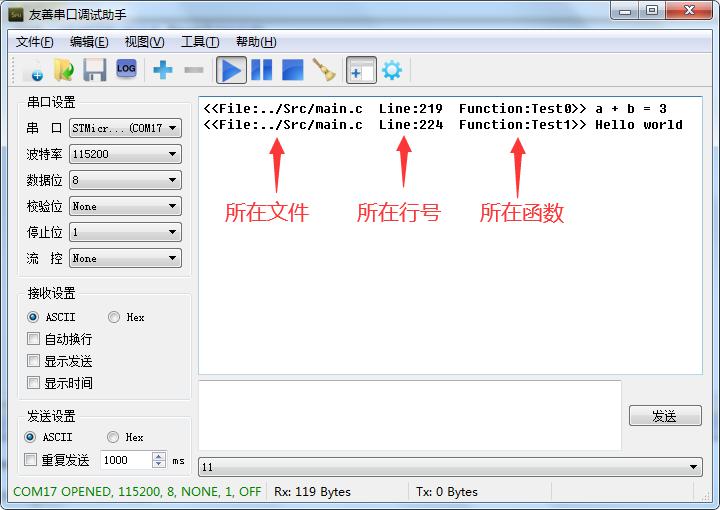Enable the 重复发送 checkbox
This screenshot has height=510, width=720.
tap(31, 460)
